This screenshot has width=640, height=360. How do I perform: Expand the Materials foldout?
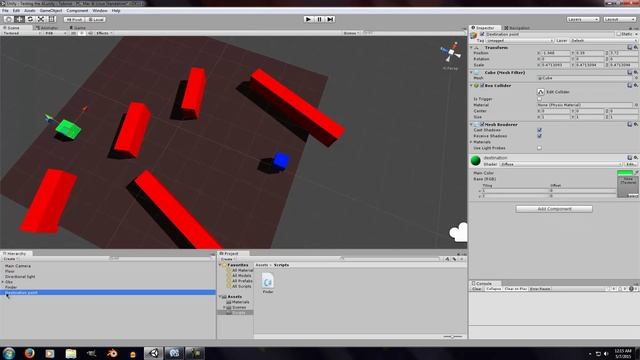click(471, 142)
